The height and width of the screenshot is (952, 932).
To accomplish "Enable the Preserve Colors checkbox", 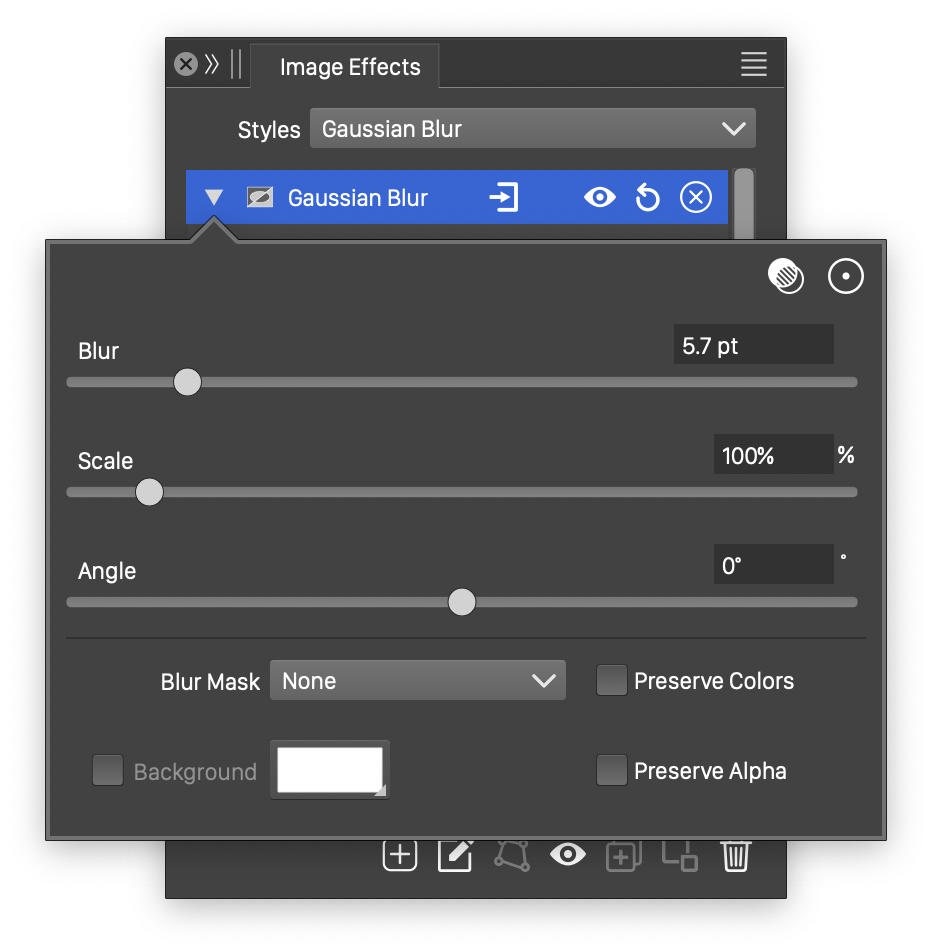I will [611, 681].
